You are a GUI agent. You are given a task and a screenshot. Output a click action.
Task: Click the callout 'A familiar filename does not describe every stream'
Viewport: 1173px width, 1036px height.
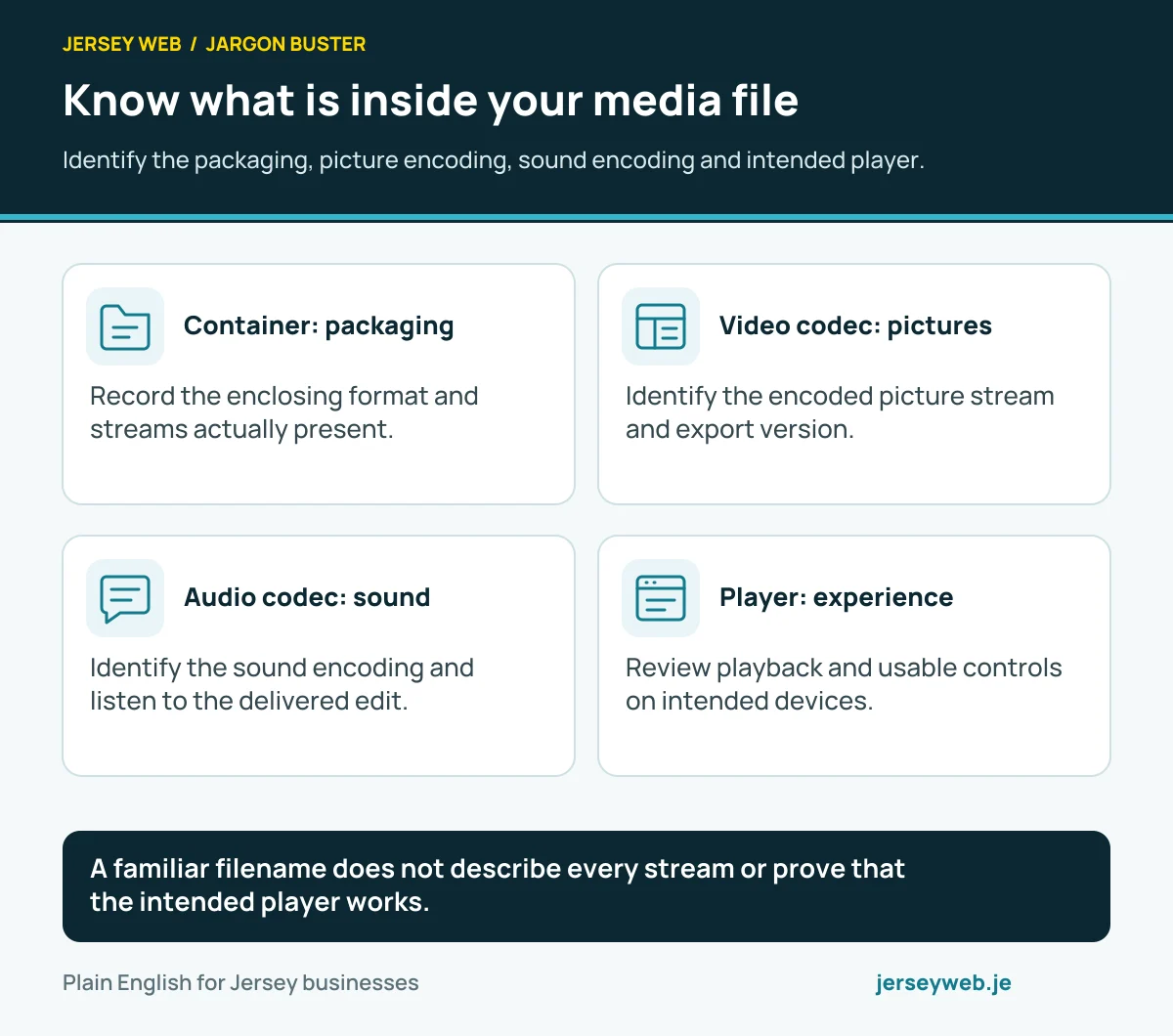[x=586, y=886]
